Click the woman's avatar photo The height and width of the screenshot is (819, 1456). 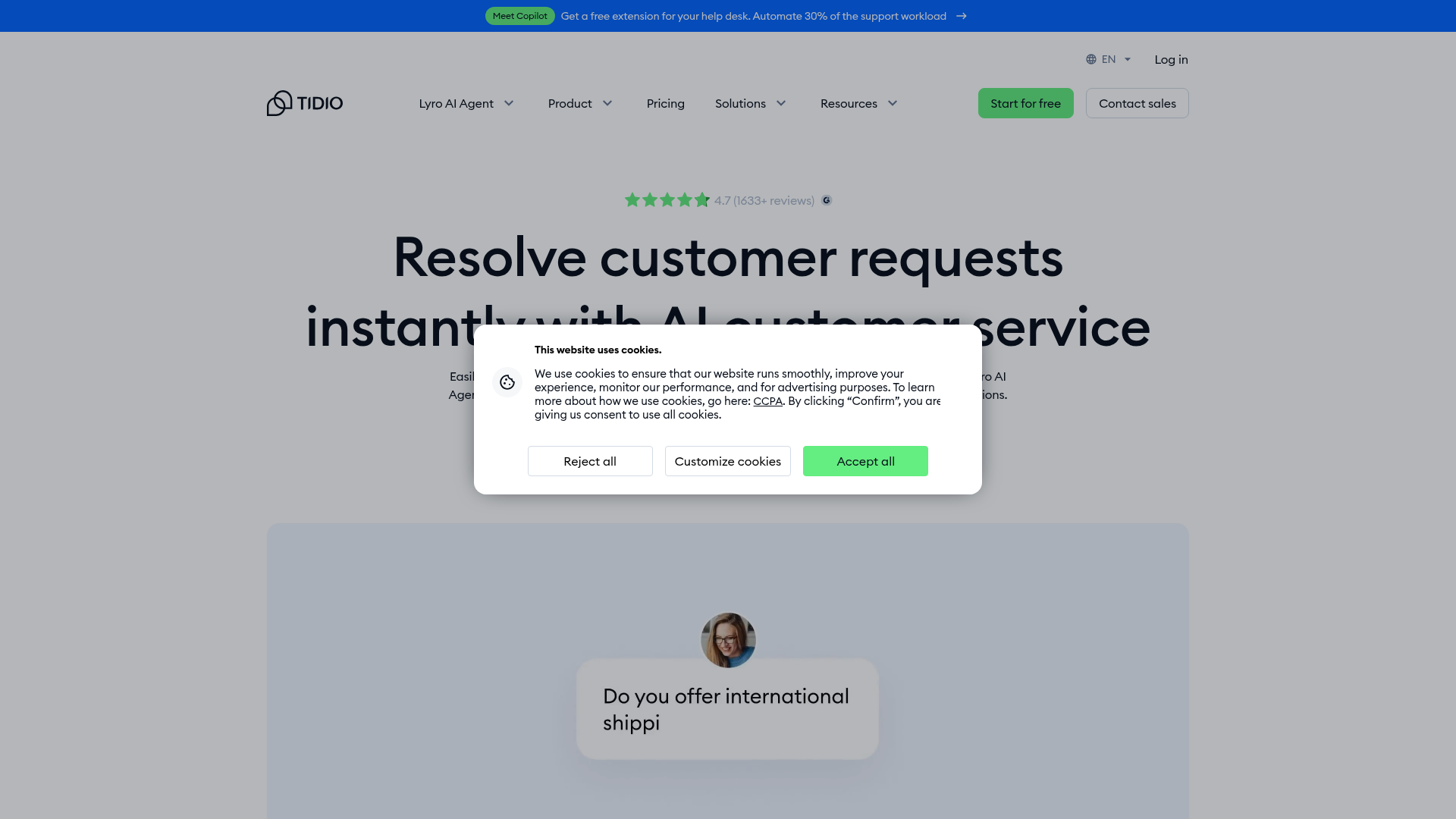click(728, 640)
